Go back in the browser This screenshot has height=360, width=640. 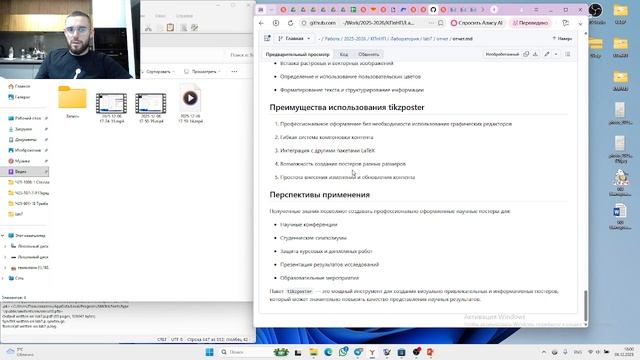tap(261, 23)
